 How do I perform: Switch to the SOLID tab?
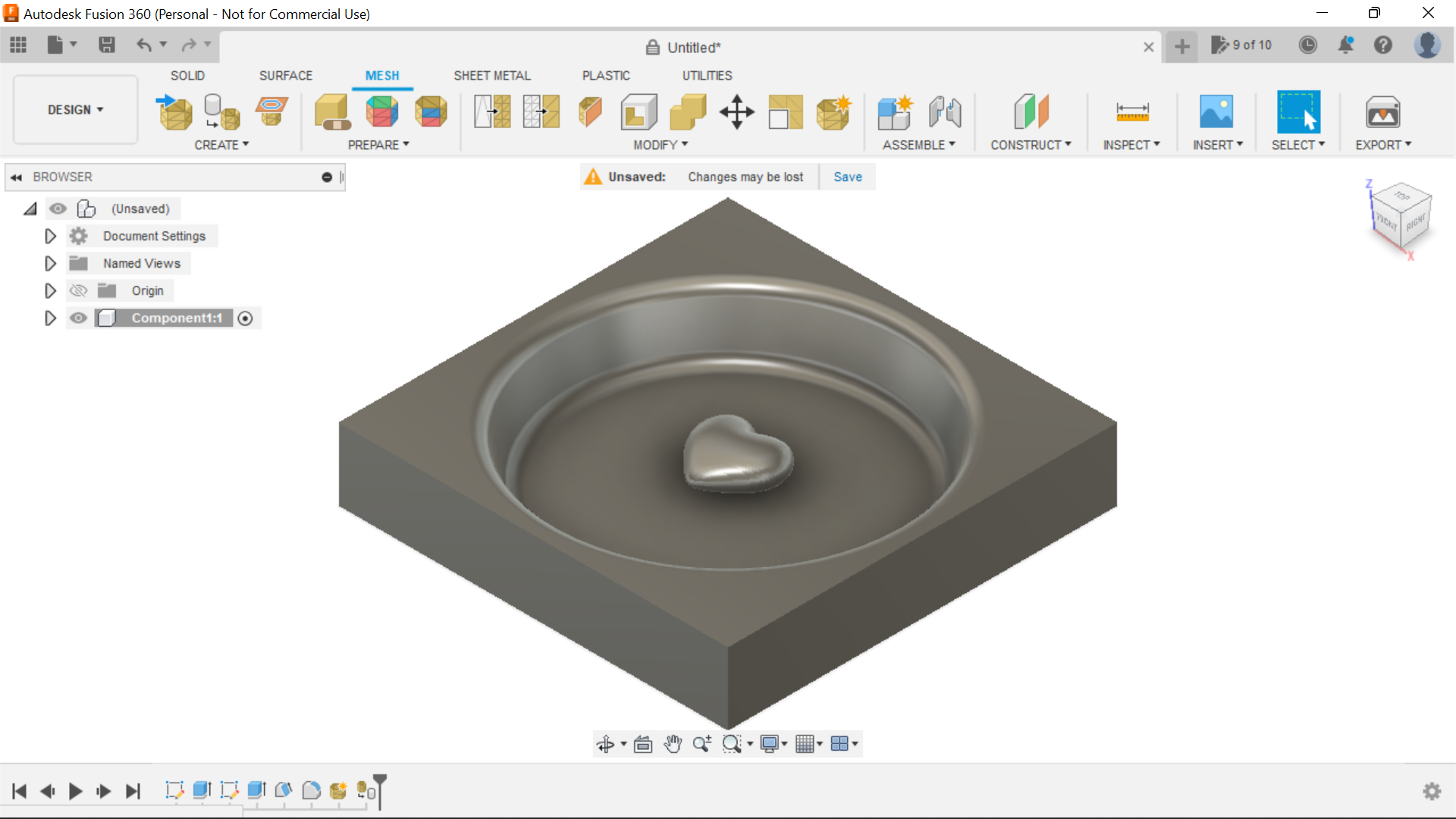click(x=187, y=75)
